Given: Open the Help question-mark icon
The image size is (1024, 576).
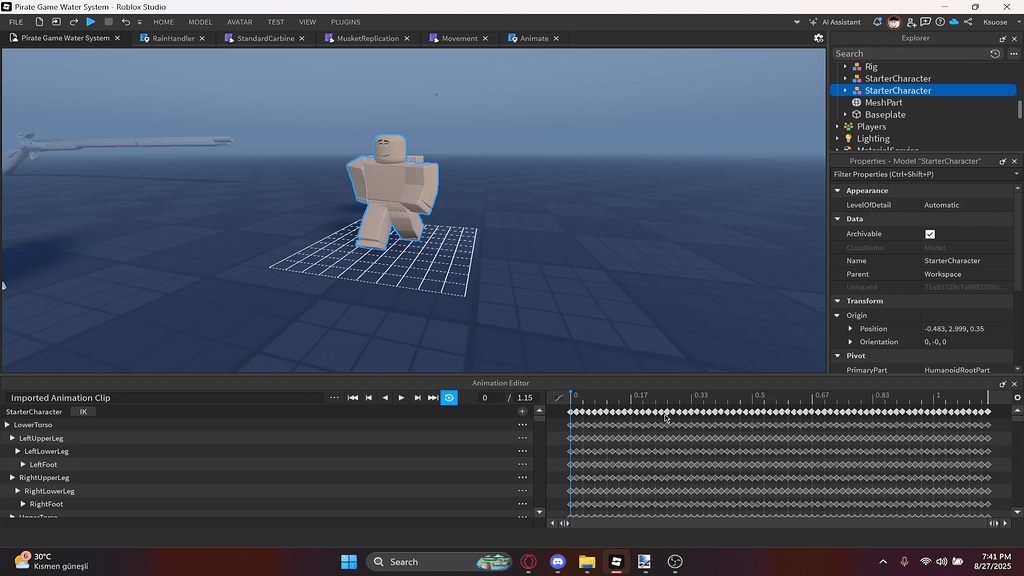Looking at the screenshot, I should coord(940,22).
